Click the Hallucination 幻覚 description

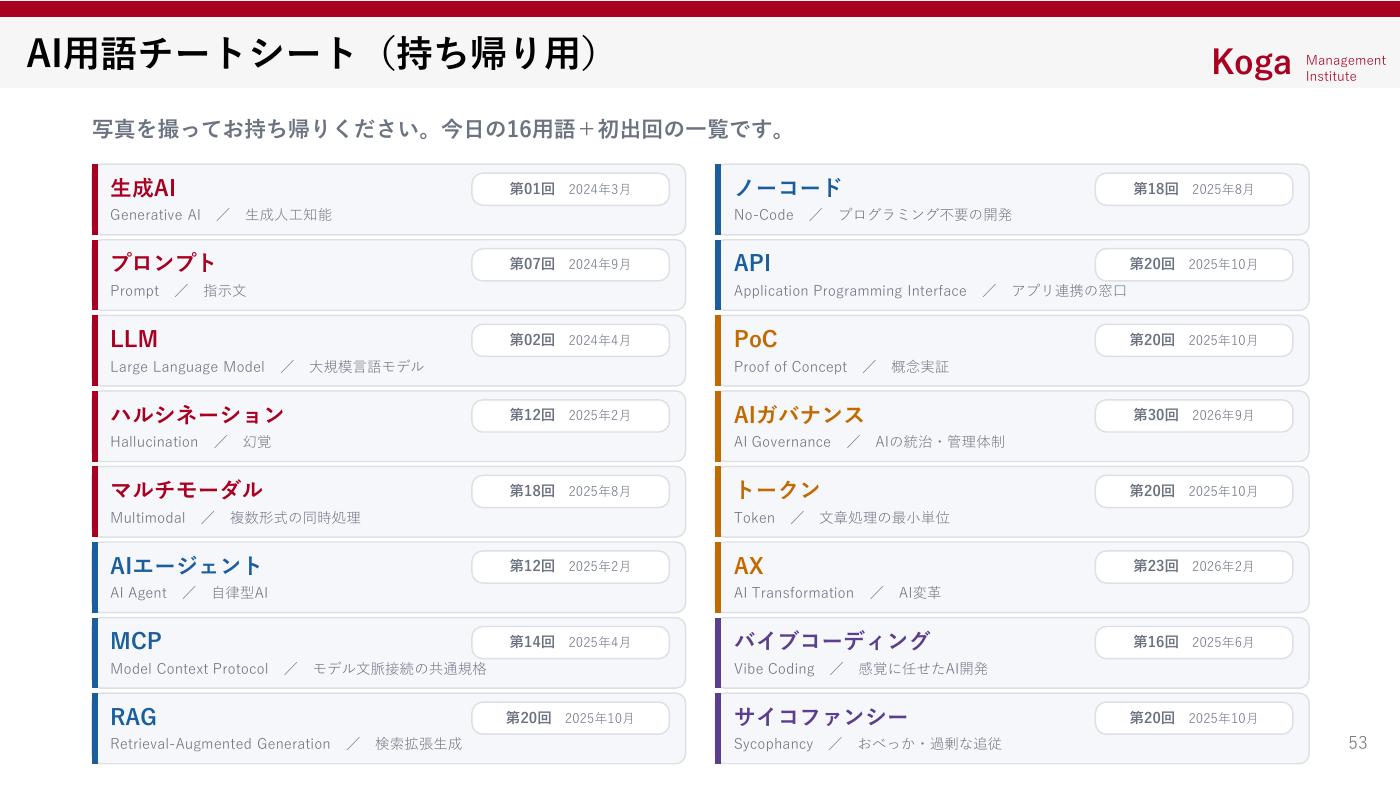190,442
